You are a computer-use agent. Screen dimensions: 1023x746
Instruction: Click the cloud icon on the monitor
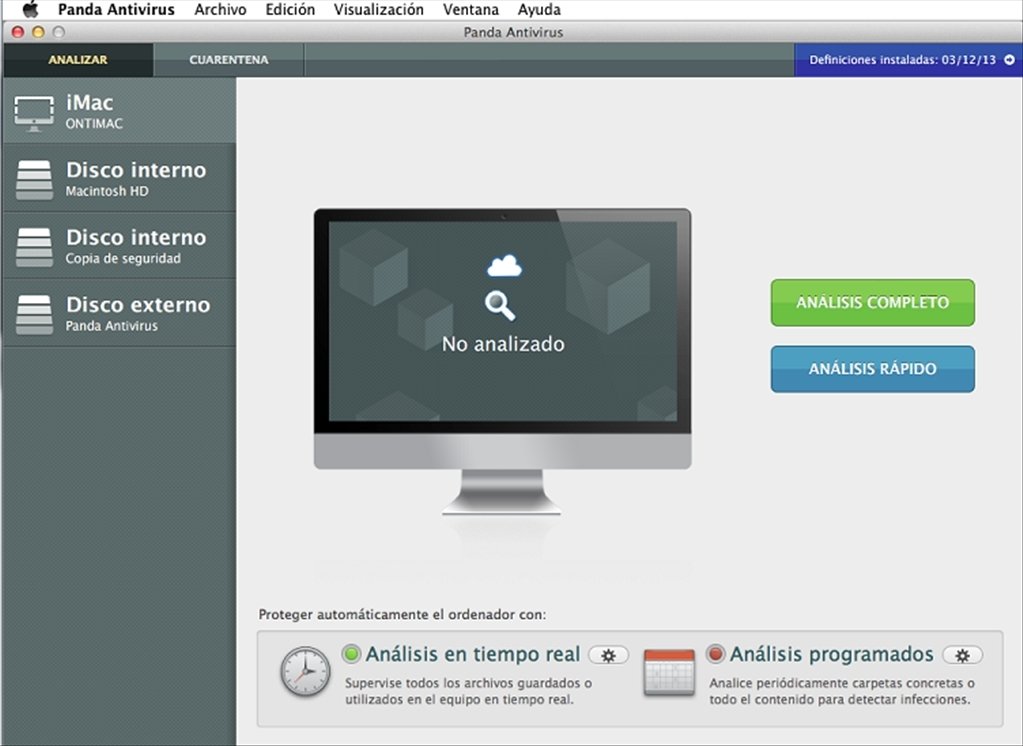point(504,266)
